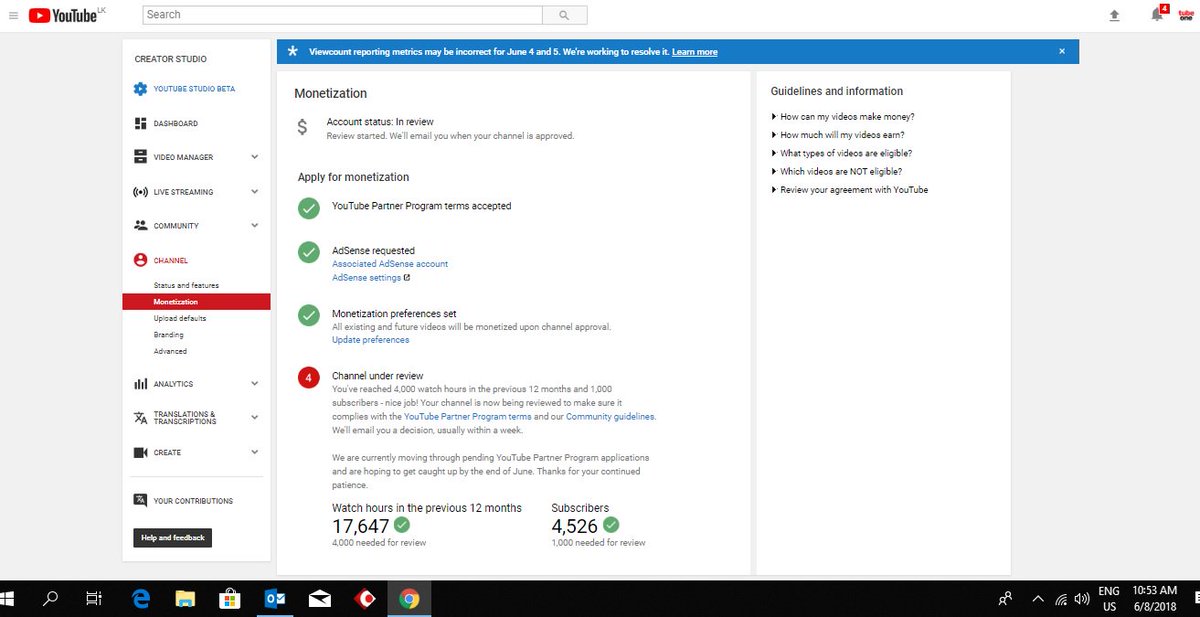Open AdSense settings link
The height and width of the screenshot is (617, 1200).
point(371,278)
